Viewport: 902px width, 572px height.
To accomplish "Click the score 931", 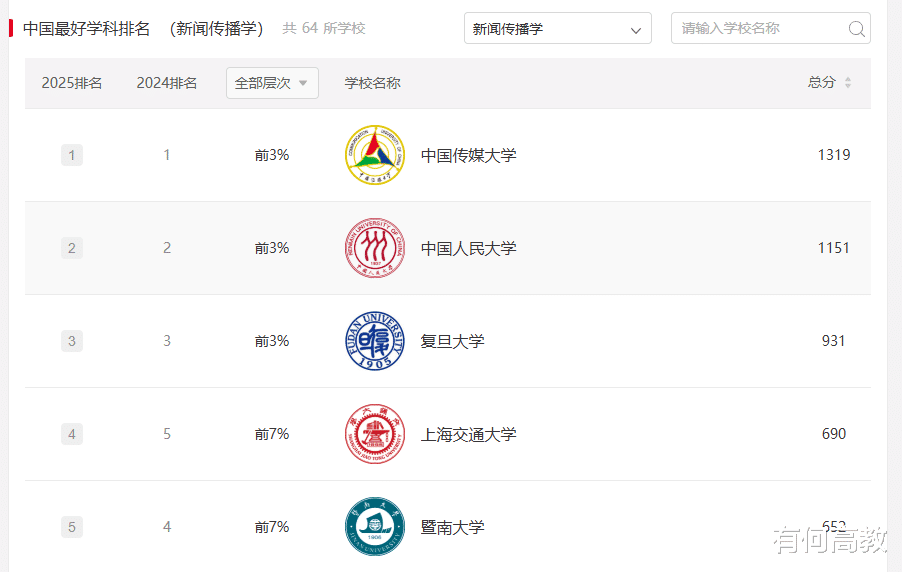I will (834, 341).
